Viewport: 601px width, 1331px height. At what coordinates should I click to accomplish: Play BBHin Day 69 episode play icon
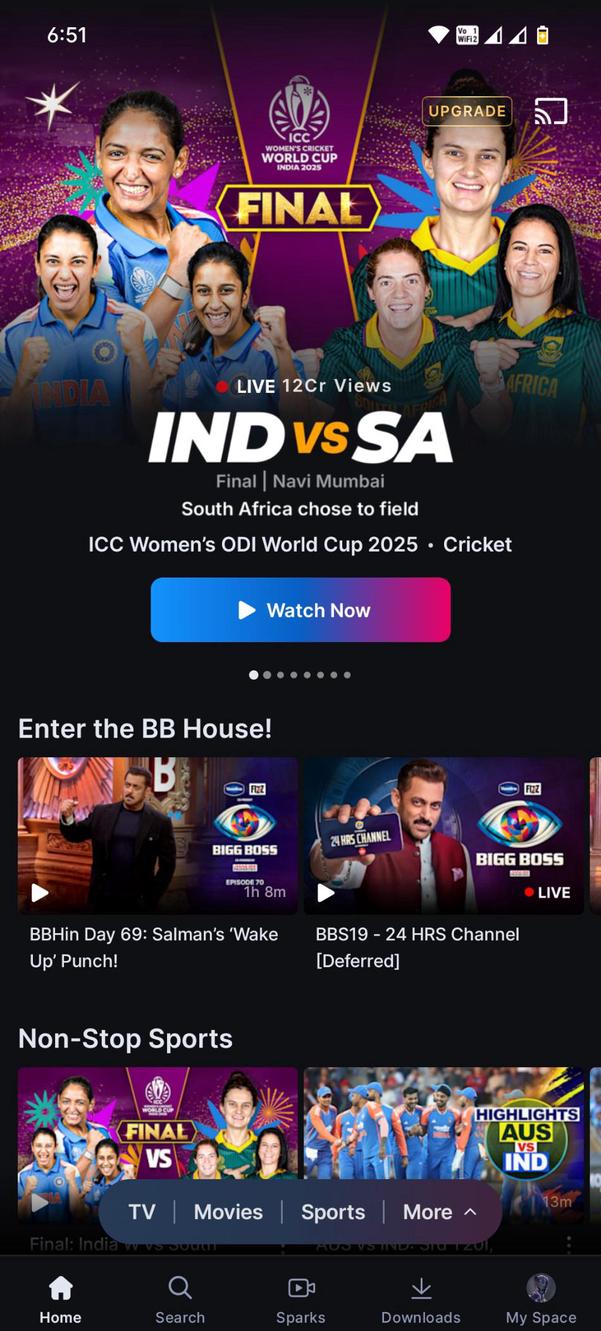coord(40,892)
